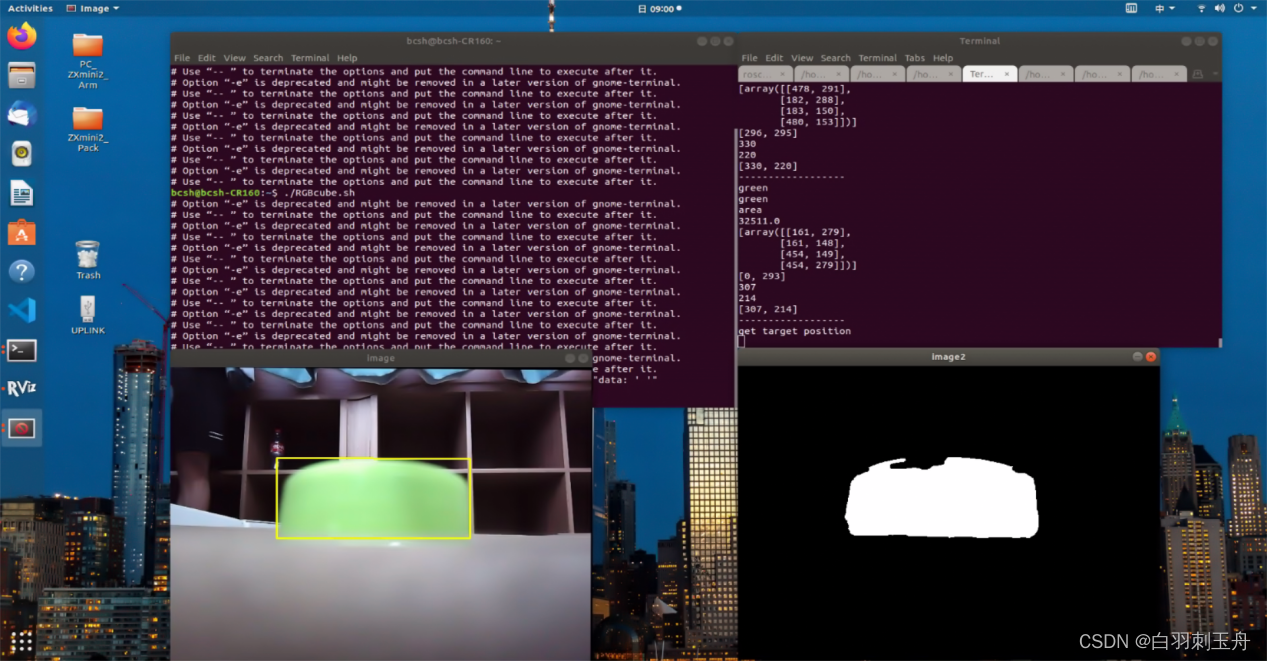Show applications grid in the dock

21,640
